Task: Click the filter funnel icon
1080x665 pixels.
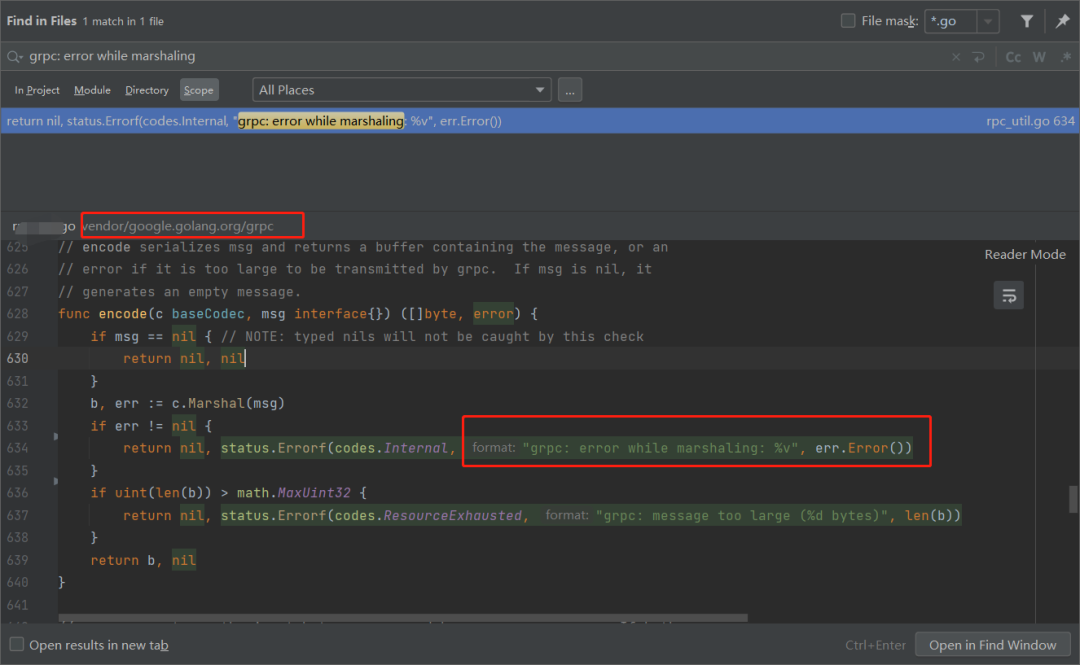Action: pos(1026,21)
